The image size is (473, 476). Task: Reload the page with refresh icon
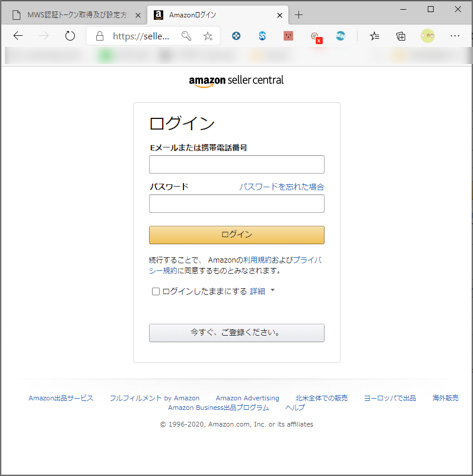(x=70, y=36)
